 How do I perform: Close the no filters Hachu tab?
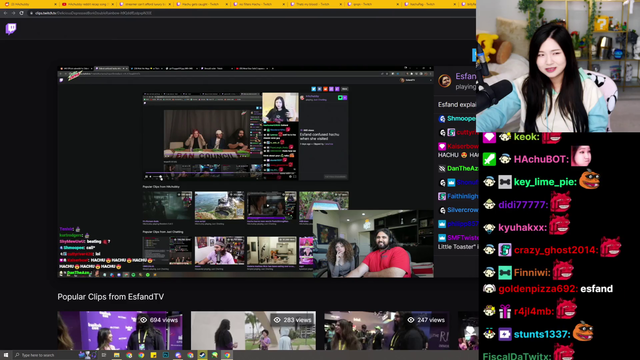[x=284, y=4]
